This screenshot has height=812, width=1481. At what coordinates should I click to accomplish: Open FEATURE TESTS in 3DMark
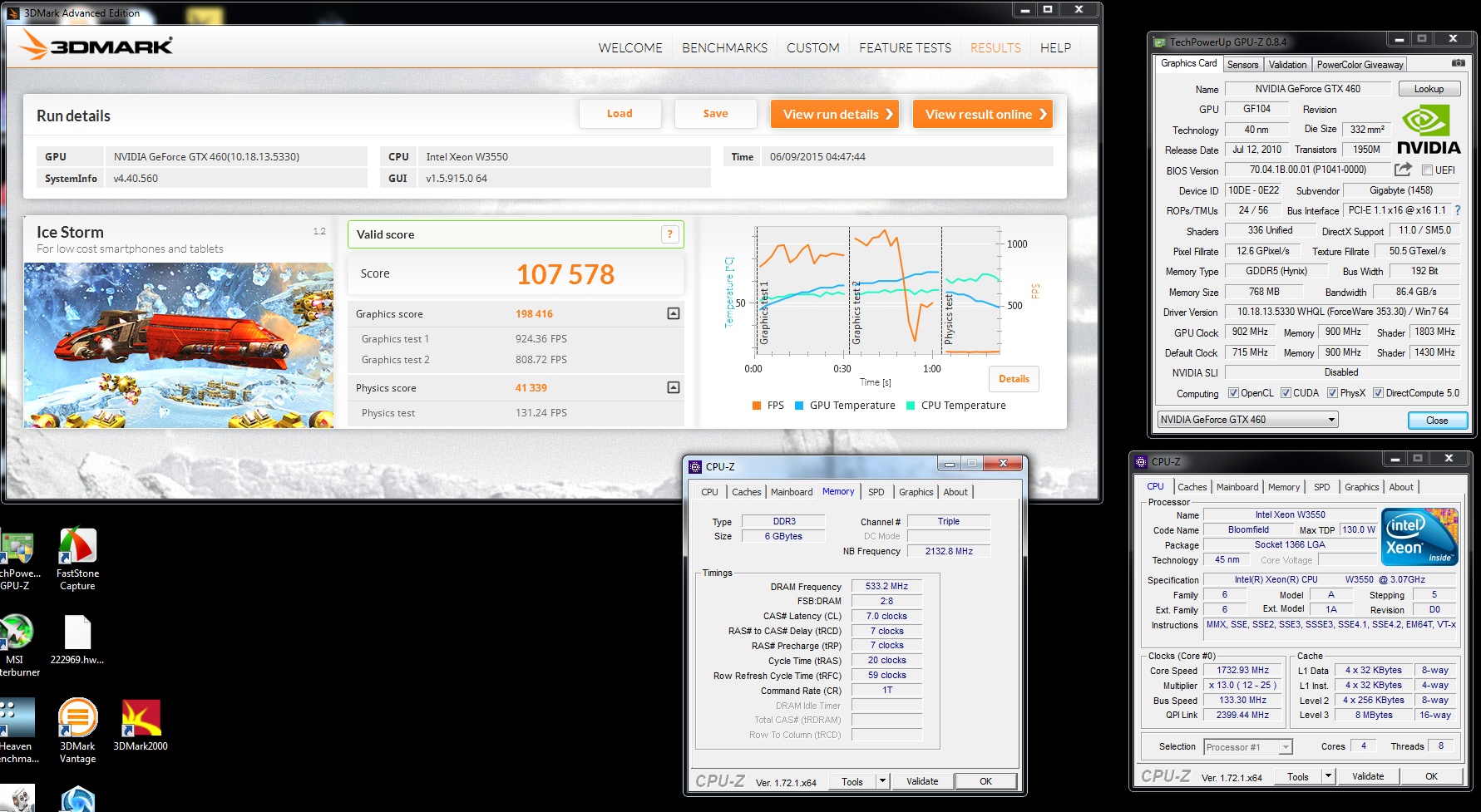[905, 48]
